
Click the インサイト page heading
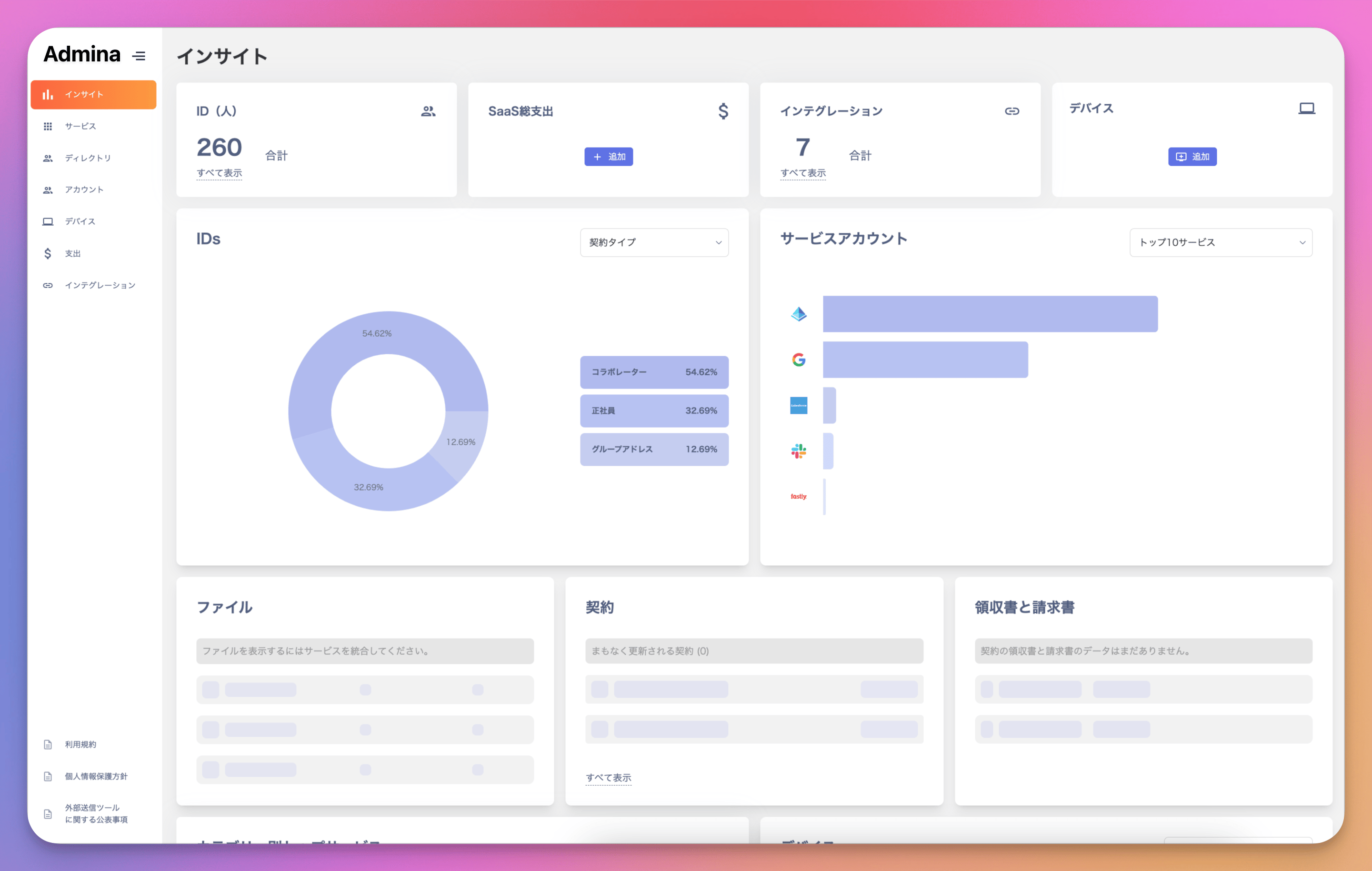pos(222,56)
